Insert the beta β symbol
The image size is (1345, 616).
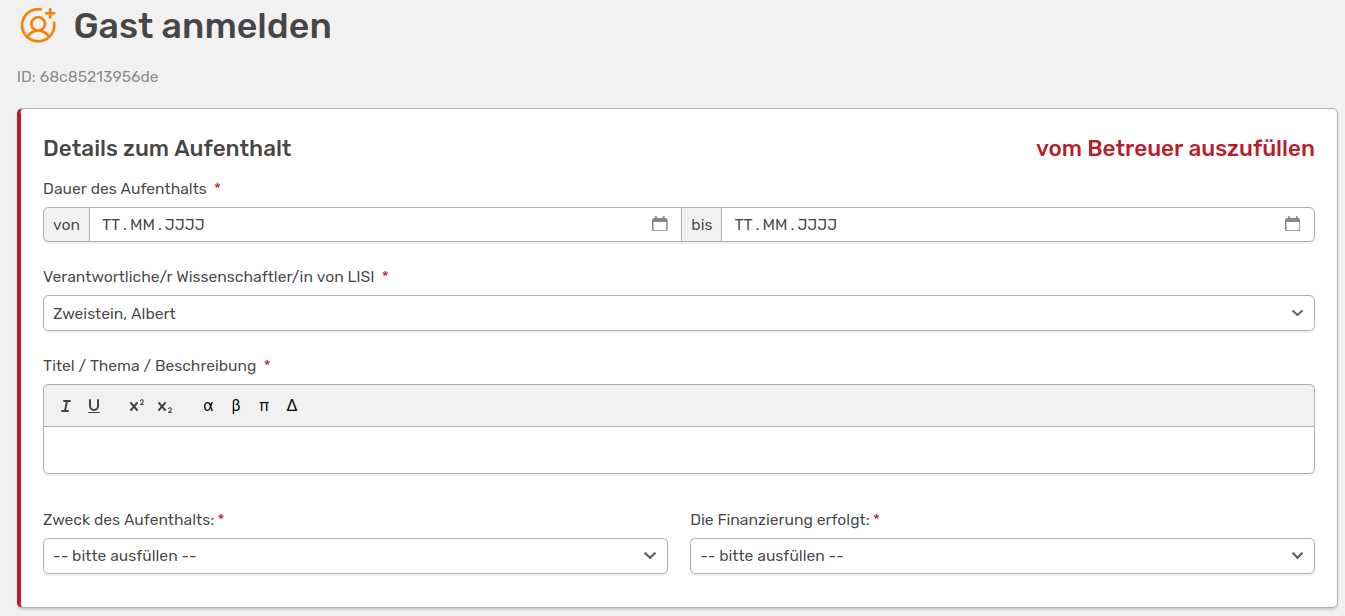pos(236,406)
